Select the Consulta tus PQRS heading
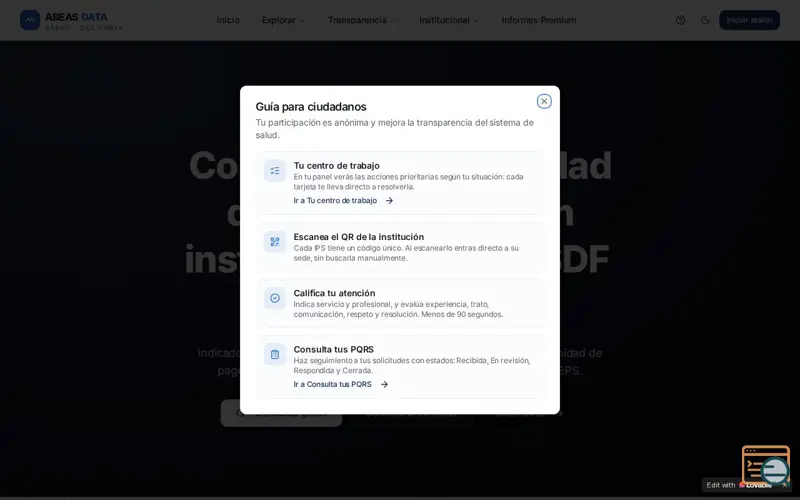 click(x=333, y=349)
